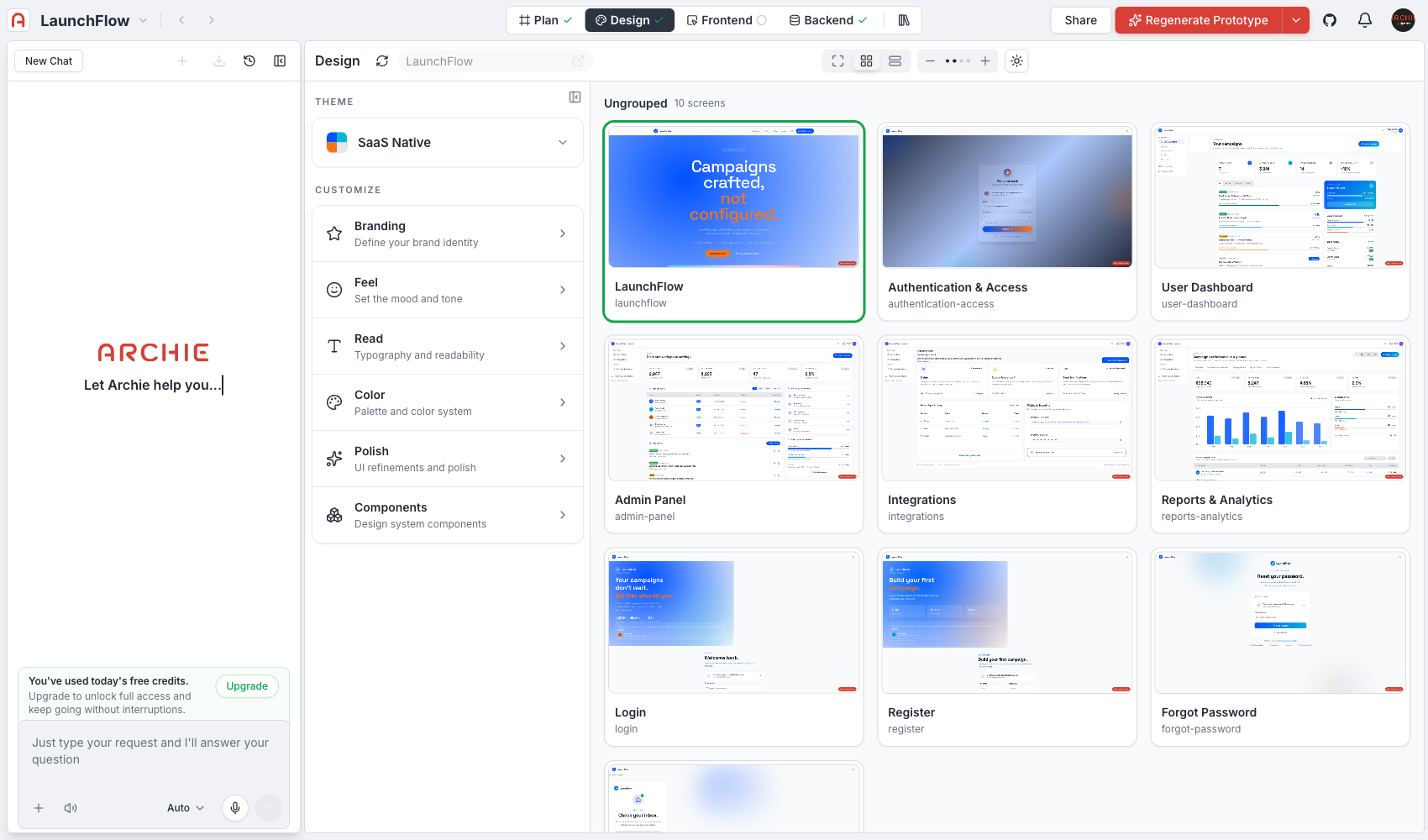Go back with the left arrow
The height and width of the screenshot is (840, 1428).
(181, 20)
